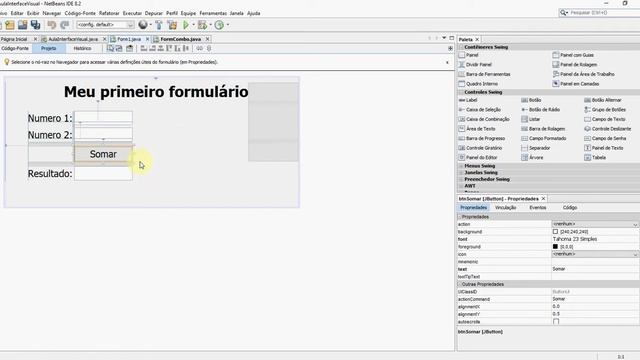Pick Caixa de Combinação in palette
This screenshot has width=640, height=360.
(484, 119)
